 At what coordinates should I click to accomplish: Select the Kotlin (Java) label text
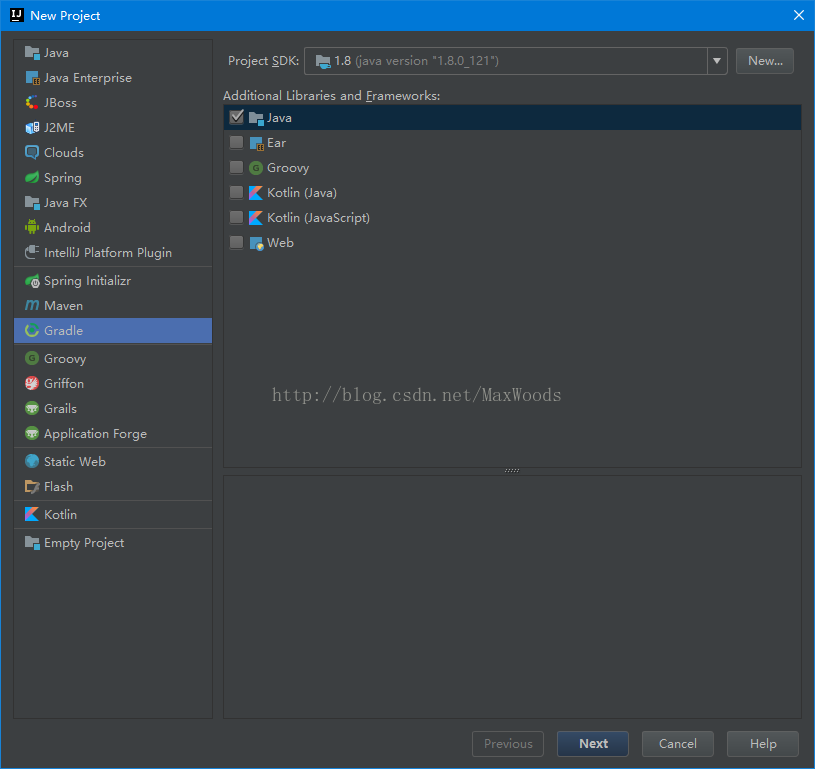pyautogui.click(x=302, y=193)
